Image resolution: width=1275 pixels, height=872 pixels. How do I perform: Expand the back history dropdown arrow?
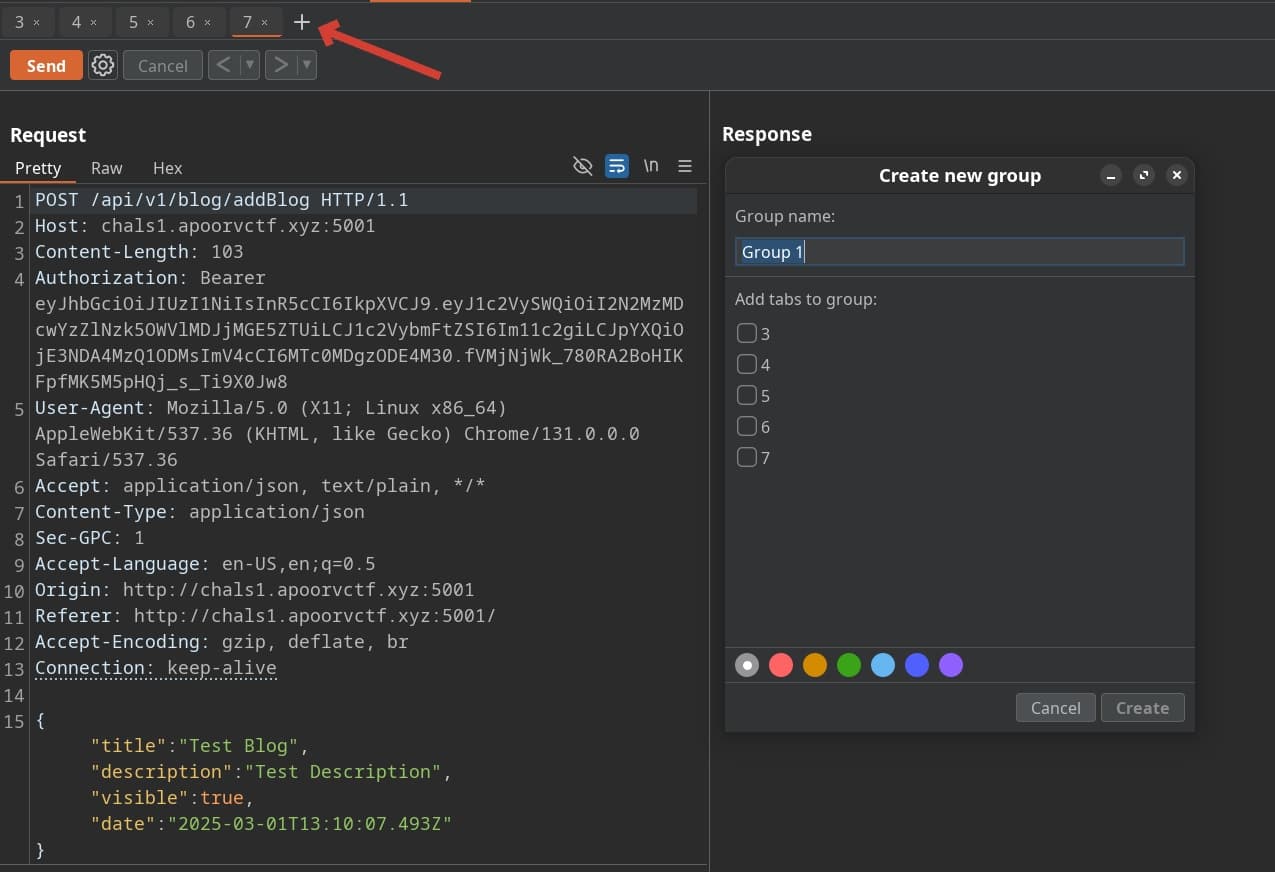click(250, 66)
